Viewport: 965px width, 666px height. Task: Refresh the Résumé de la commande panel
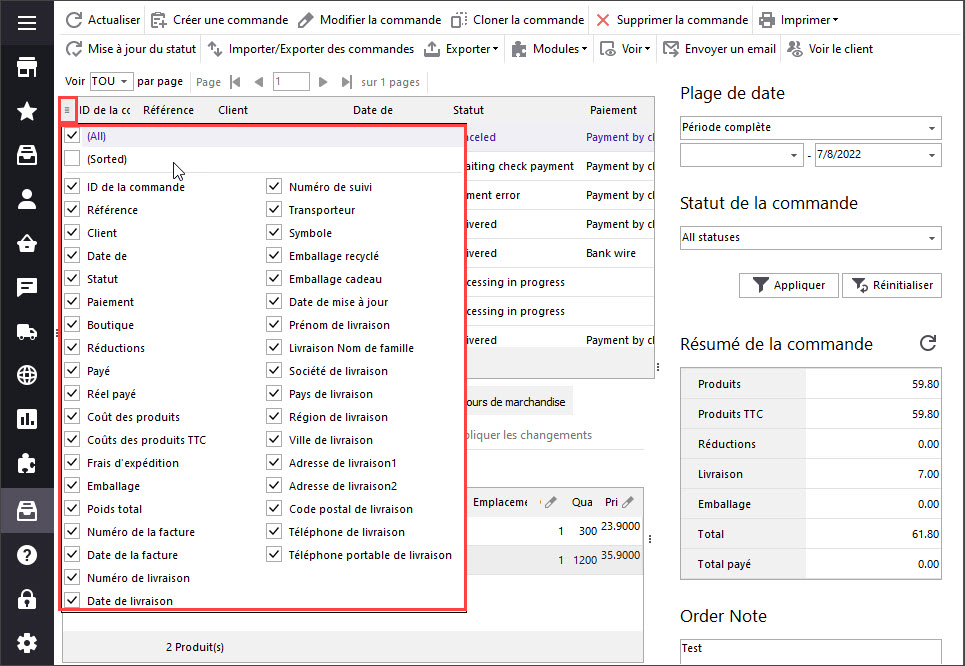928,343
